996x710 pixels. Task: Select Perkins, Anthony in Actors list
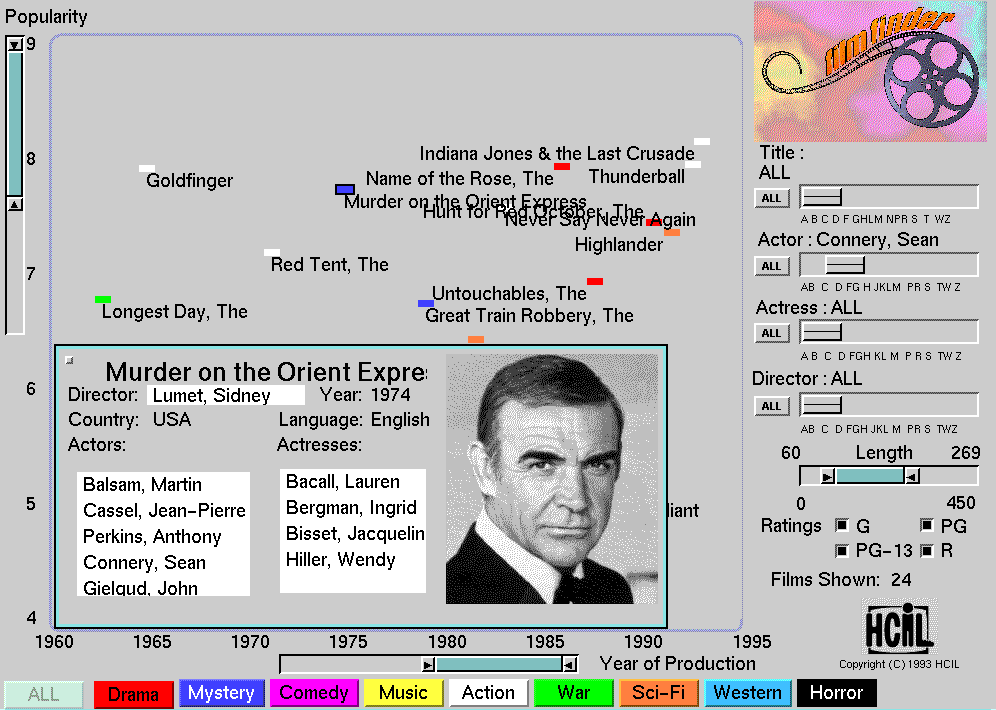click(152, 537)
